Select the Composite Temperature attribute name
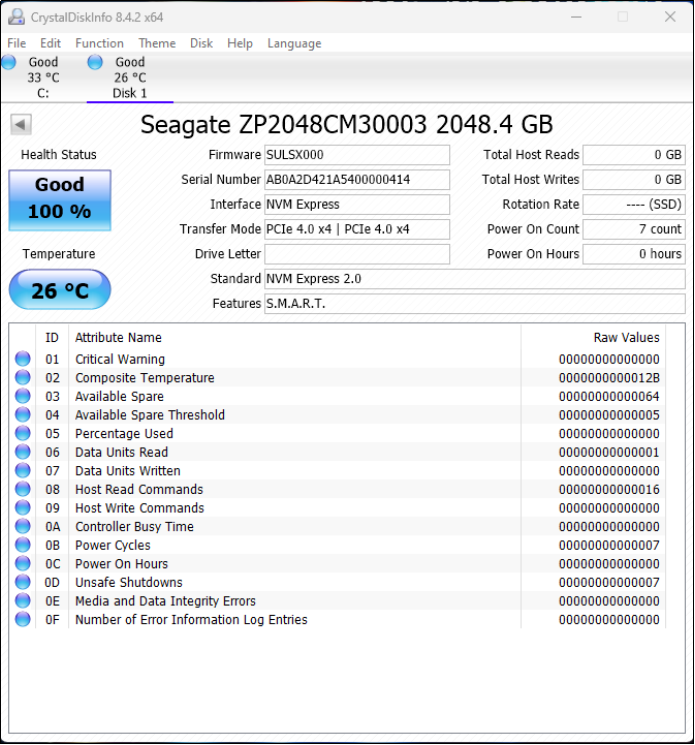The width and height of the screenshot is (695, 745). click(x=145, y=378)
